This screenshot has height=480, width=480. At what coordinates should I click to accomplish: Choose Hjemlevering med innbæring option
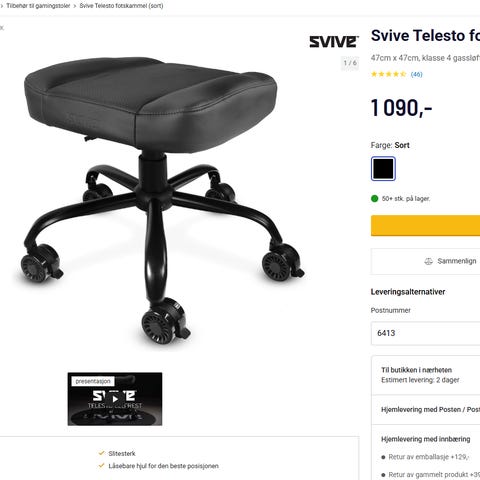coord(425,439)
